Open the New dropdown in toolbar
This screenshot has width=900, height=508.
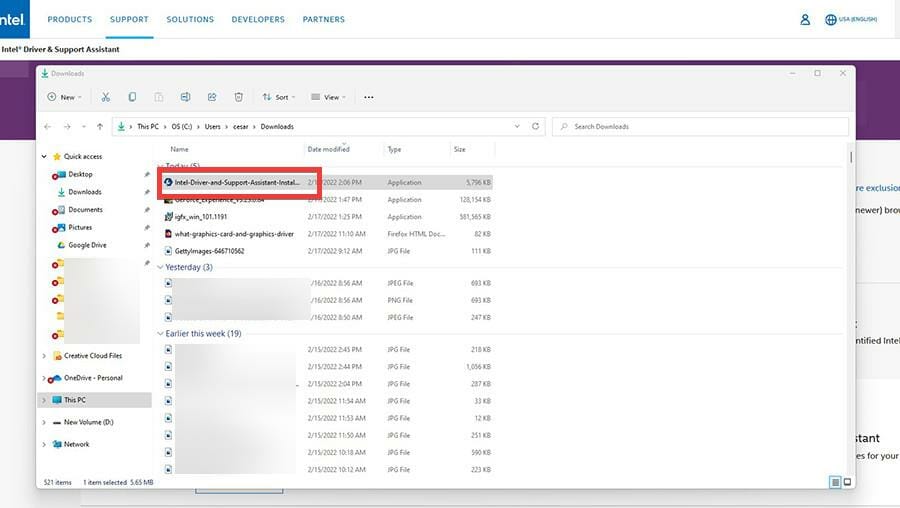(64, 97)
